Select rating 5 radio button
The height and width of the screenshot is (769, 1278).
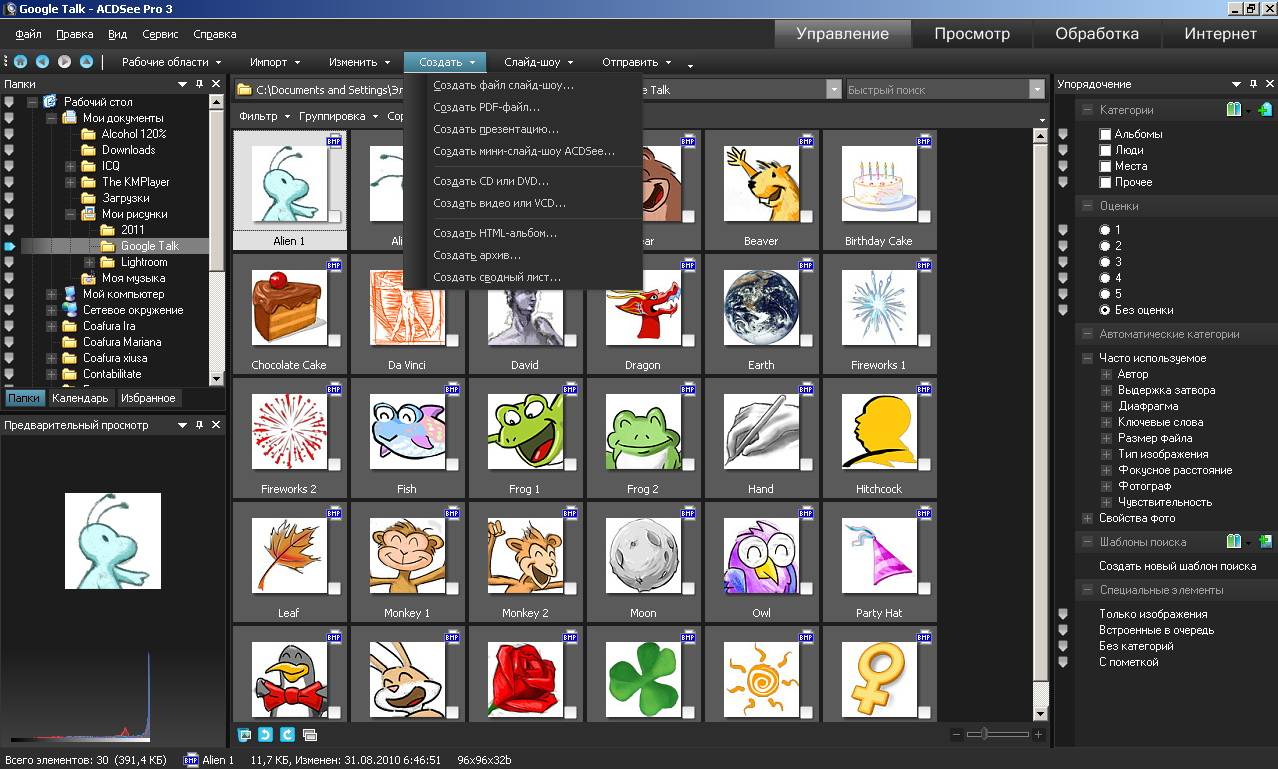coord(1105,294)
